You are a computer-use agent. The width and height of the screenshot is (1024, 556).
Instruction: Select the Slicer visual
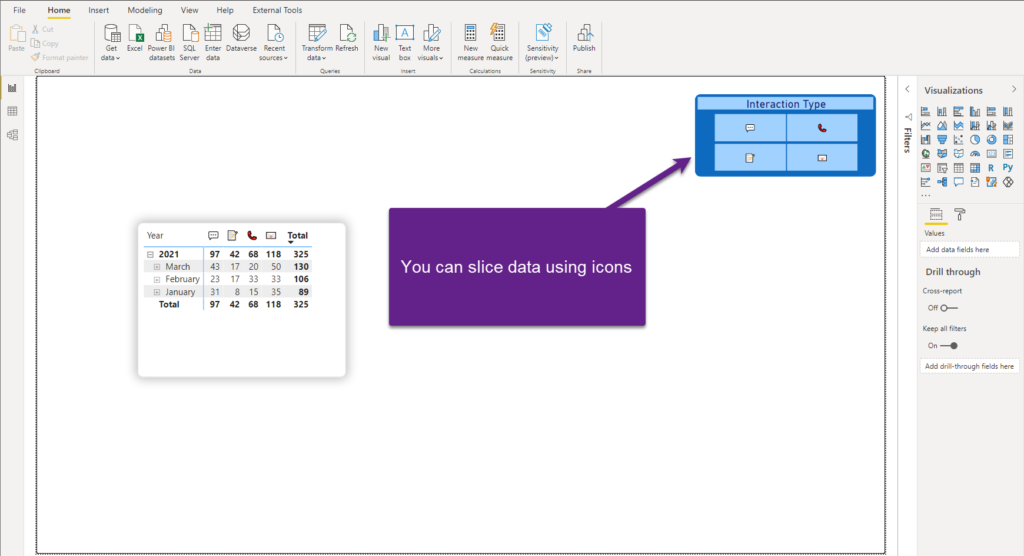tap(942, 169)
